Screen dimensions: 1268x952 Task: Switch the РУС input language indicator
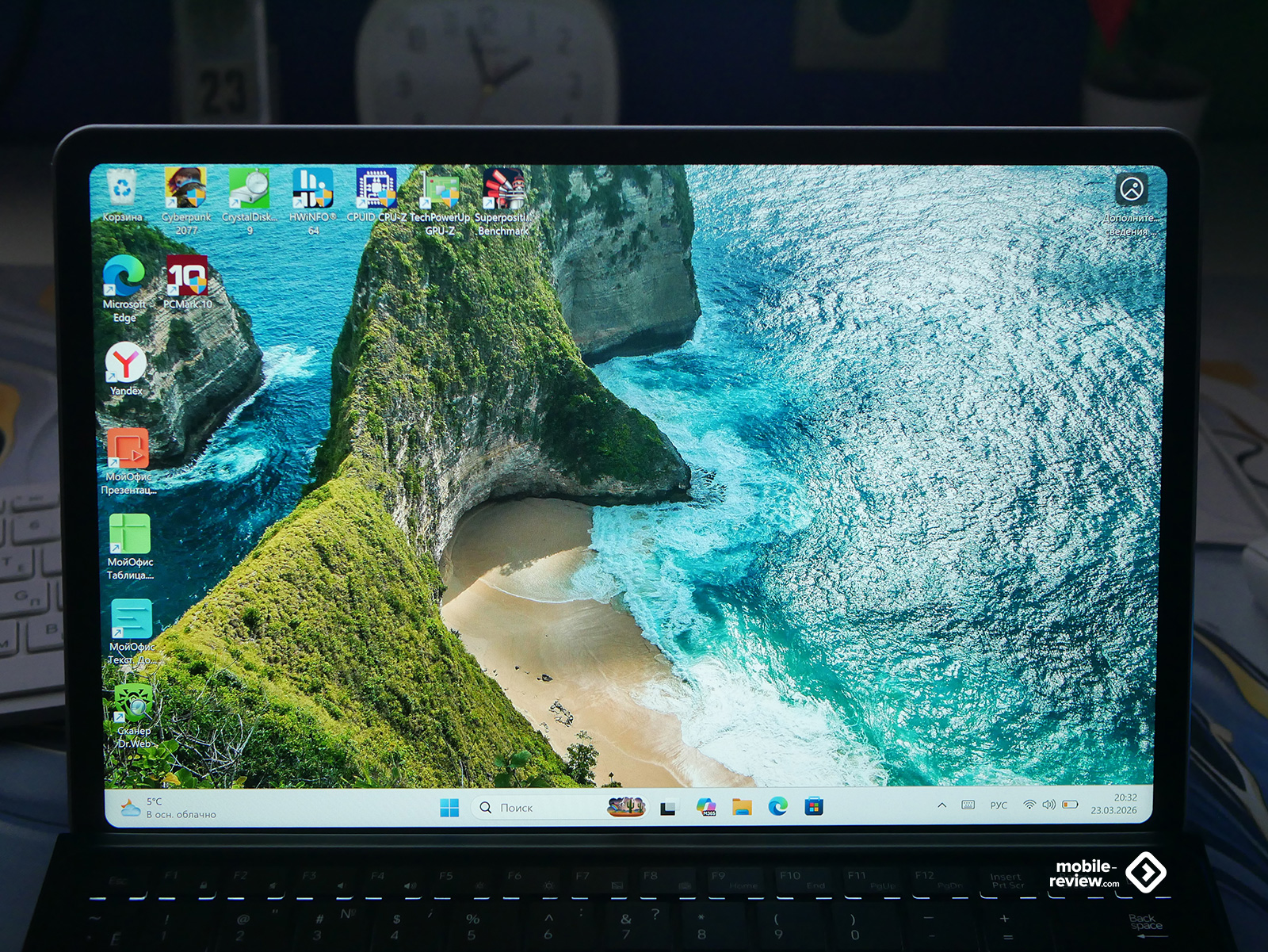[x=999, y=805]
